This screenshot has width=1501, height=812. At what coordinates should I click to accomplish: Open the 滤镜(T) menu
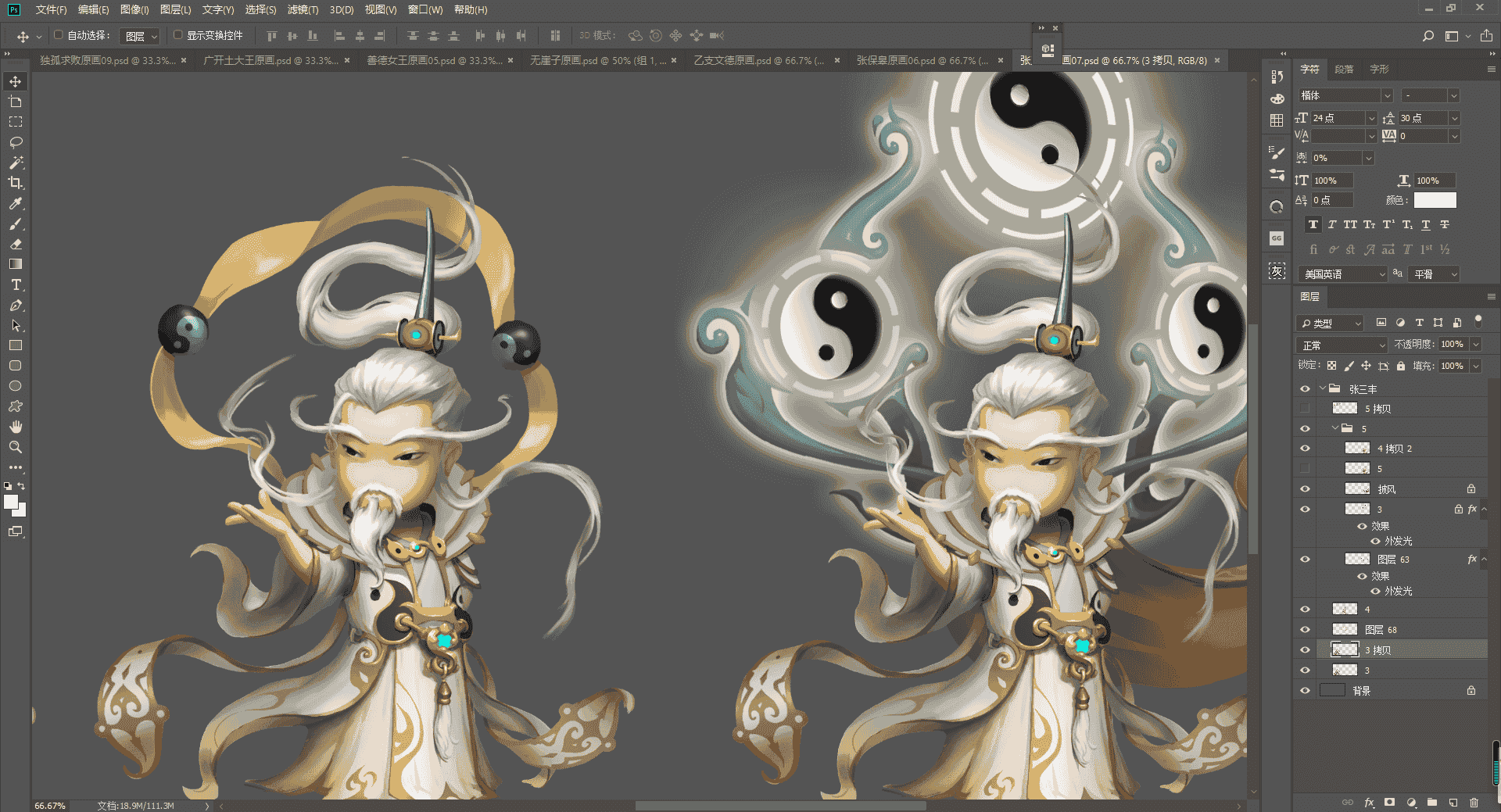[303, 10]
